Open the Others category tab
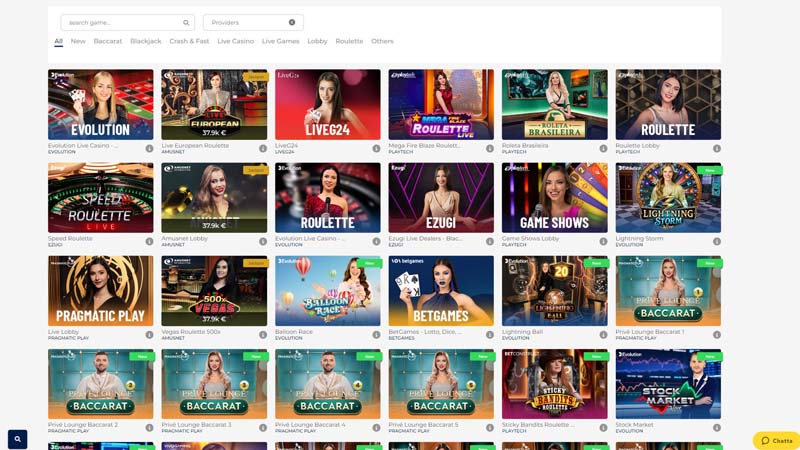800x450 pixels. point(382,41)
